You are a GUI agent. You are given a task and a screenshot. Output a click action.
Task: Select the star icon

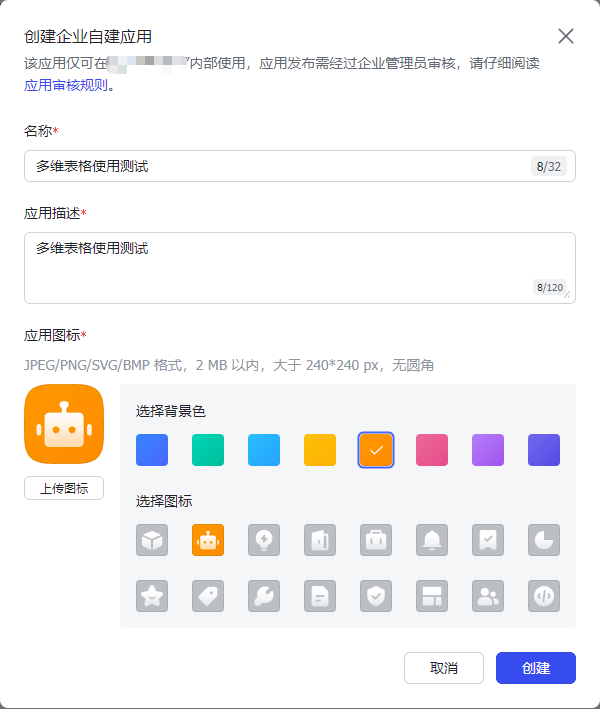pos(152,596)
